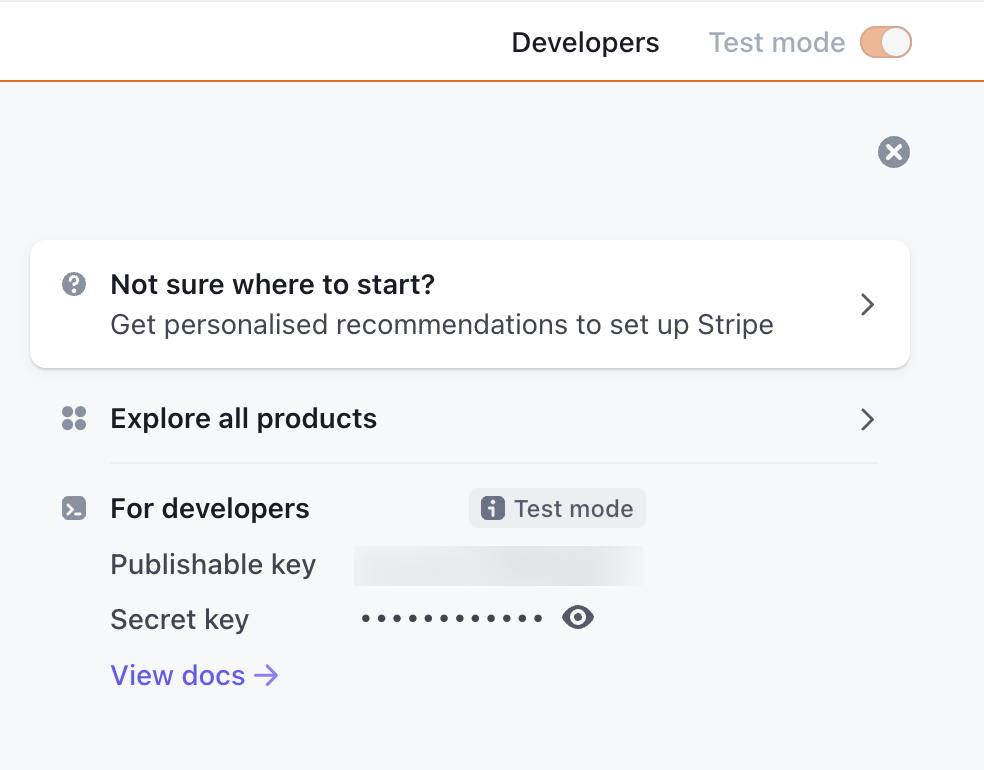Open the Developers menu item

[x=585, y=43]
